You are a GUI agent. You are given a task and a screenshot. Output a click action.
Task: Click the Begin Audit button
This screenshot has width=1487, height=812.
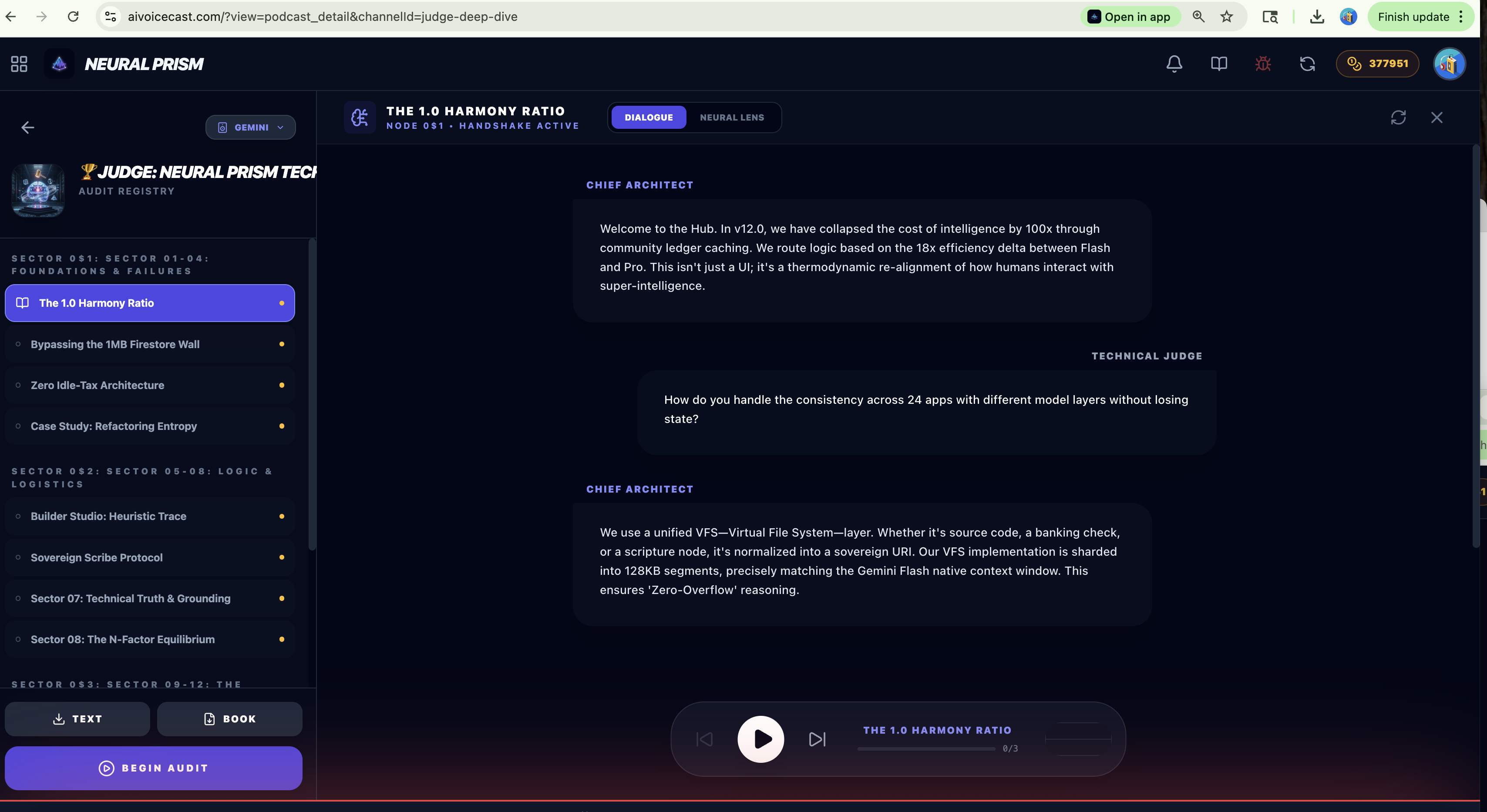pos(154,768)
